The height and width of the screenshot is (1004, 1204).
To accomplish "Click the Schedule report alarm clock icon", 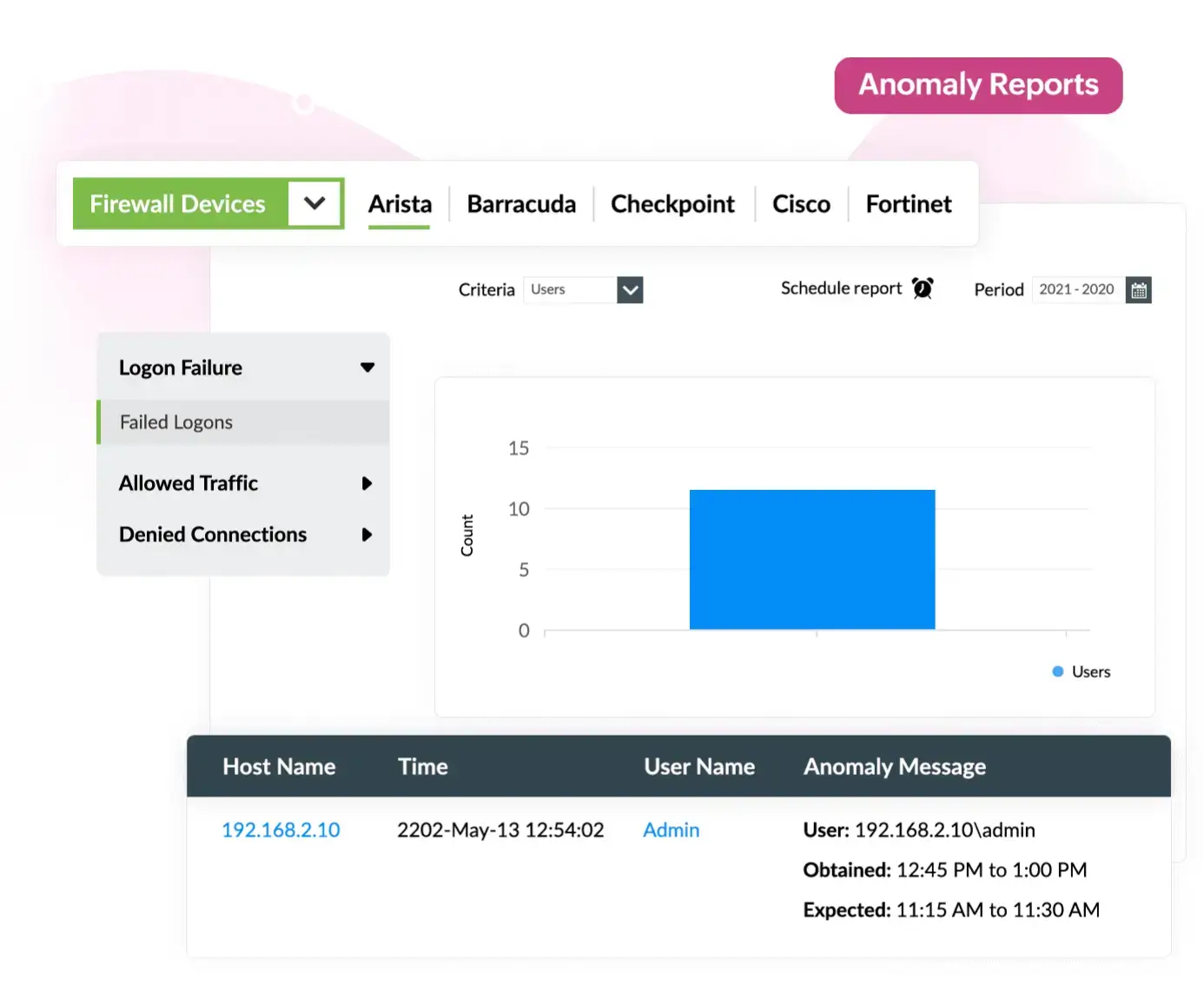I will pos(923,288).
